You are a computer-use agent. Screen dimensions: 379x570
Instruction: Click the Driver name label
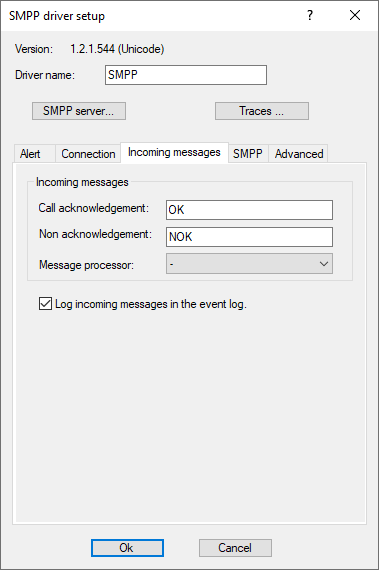45,75
